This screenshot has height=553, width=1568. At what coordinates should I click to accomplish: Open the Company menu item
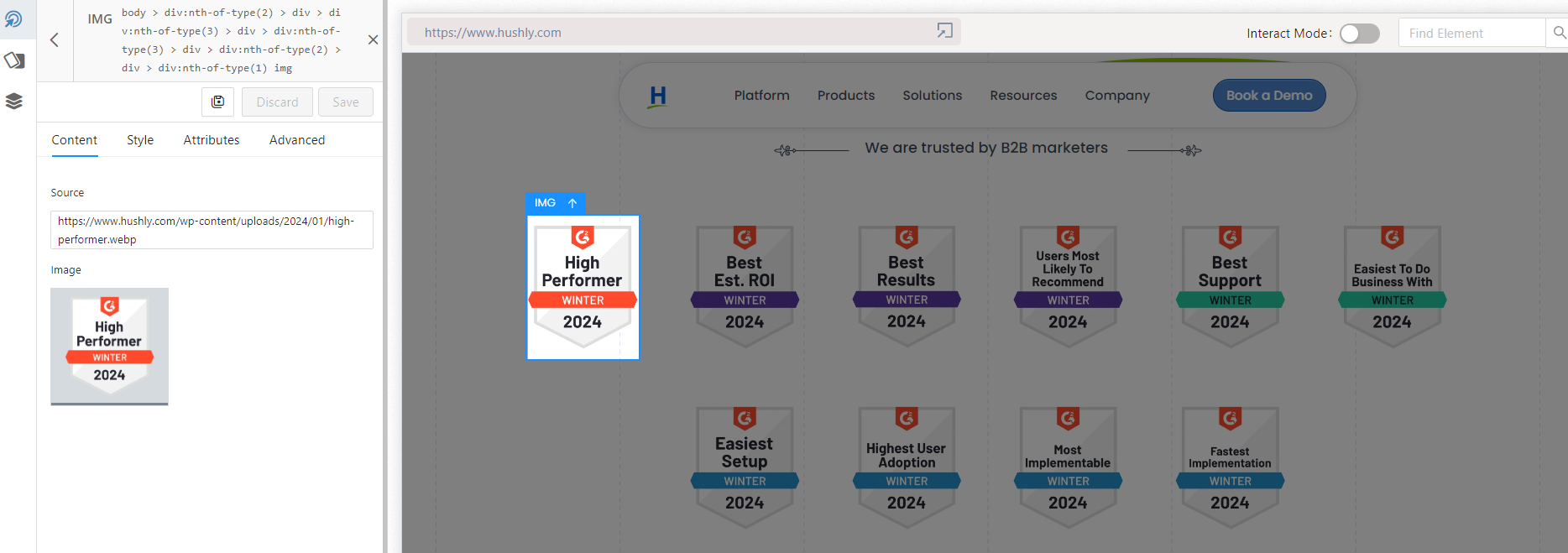1117,96
